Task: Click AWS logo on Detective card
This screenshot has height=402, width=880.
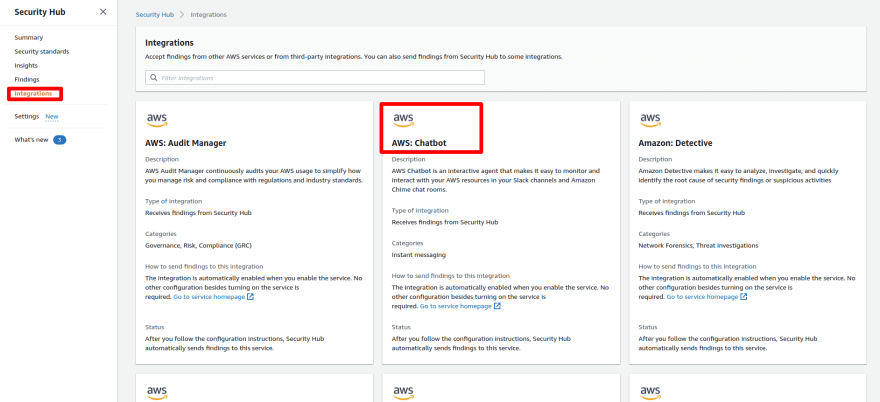Action: (x=650, y=120)
